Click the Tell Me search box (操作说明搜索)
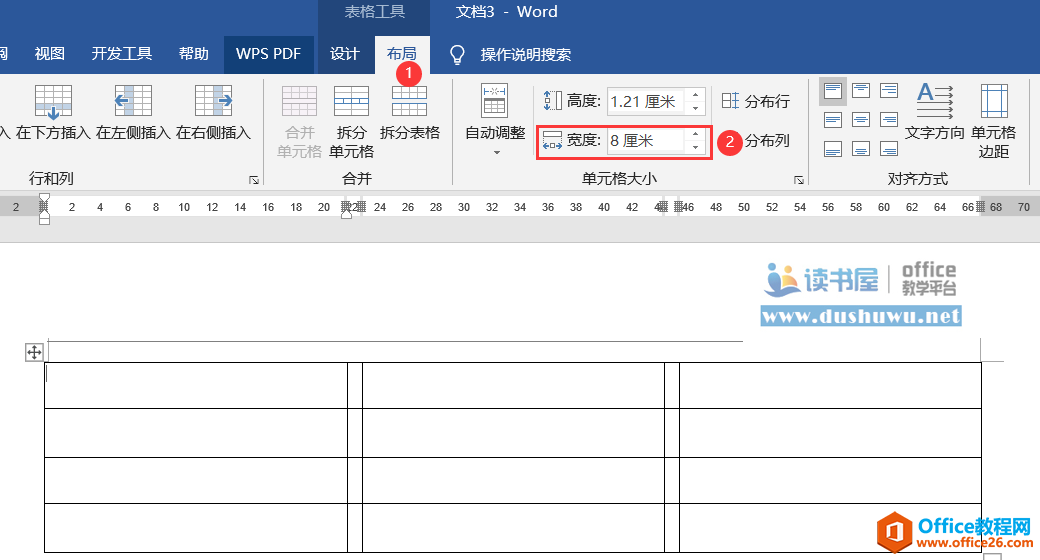1040x560 pixels. (526, 54)
